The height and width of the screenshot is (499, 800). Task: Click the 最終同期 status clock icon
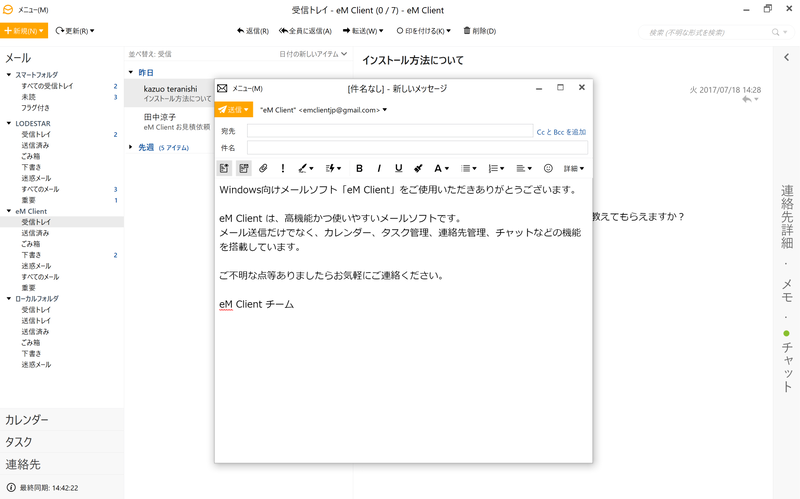pyautogui.click(x=11, y=488)
